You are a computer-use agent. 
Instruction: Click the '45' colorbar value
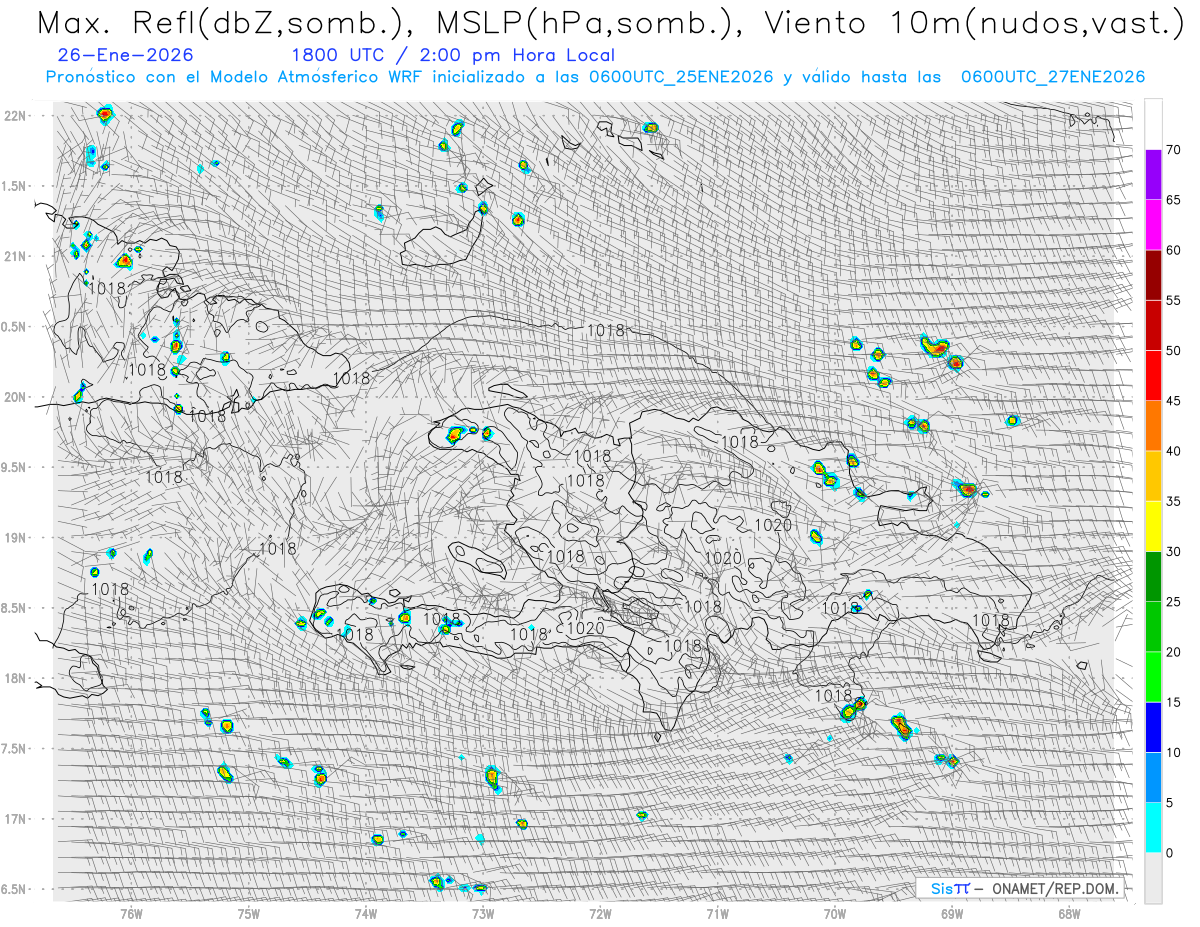click(1172, 401)
